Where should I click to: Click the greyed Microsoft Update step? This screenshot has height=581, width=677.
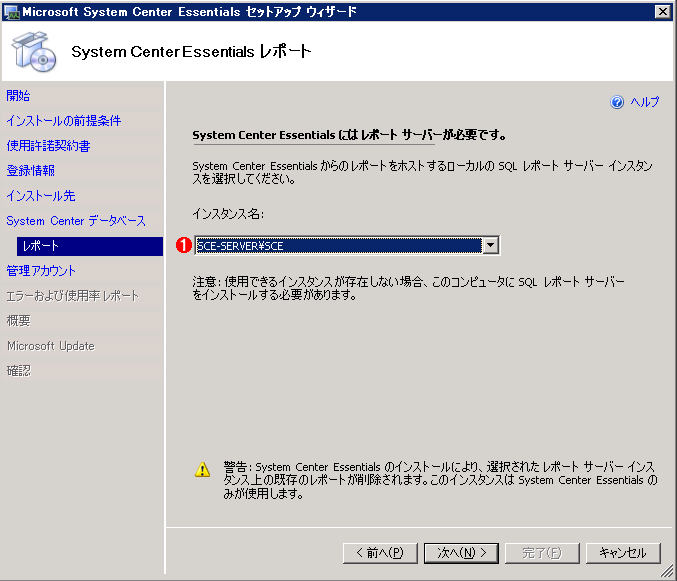click(51, 346)
